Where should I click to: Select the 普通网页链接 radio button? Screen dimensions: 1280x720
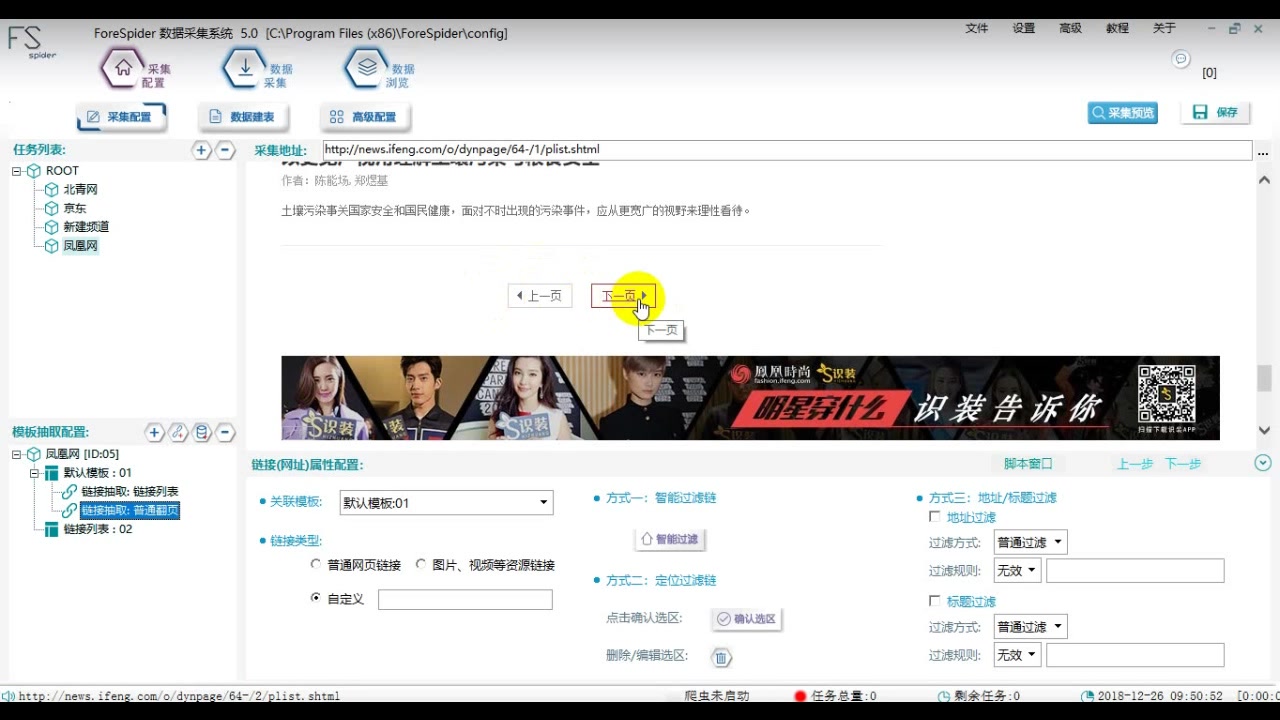click(316, 563)
